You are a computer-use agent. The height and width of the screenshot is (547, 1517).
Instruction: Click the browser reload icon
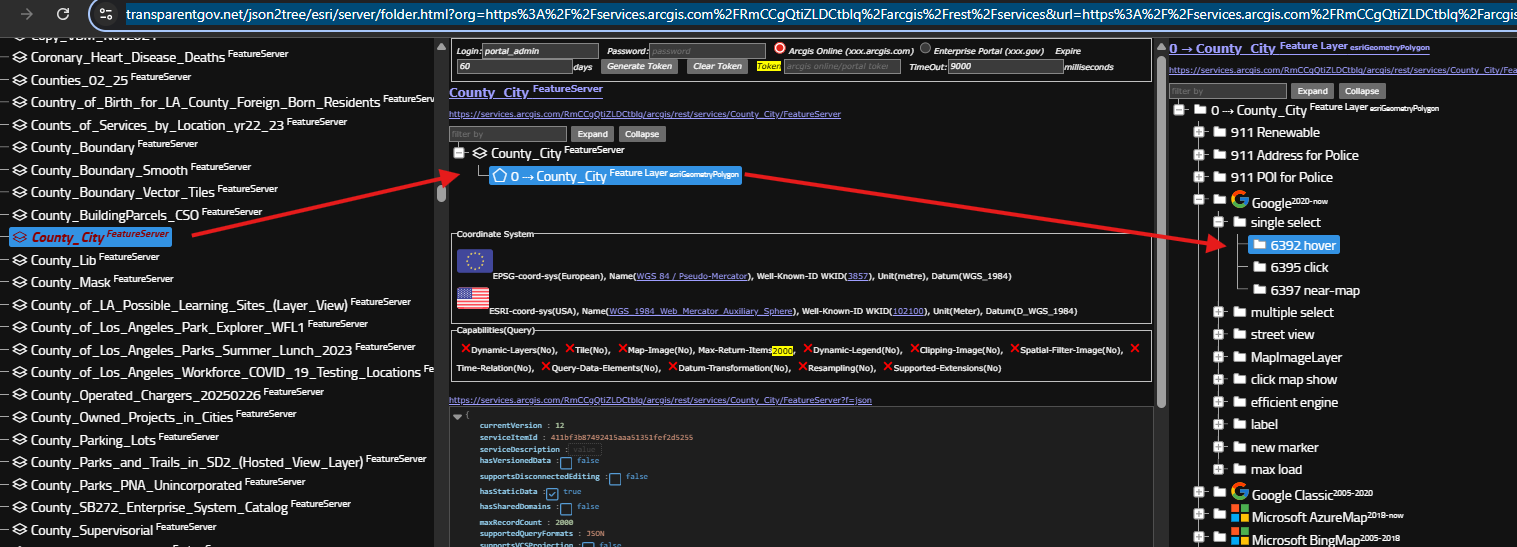click(x=63, y=14)
